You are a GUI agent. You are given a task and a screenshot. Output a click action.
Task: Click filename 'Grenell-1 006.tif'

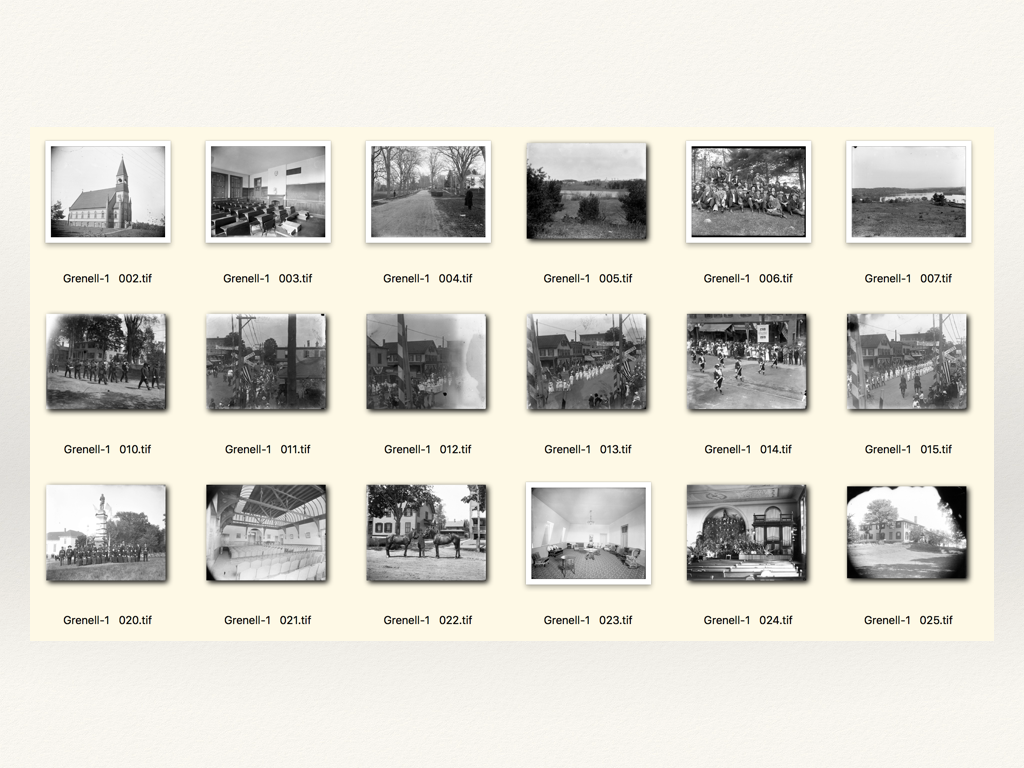[748, 278]
